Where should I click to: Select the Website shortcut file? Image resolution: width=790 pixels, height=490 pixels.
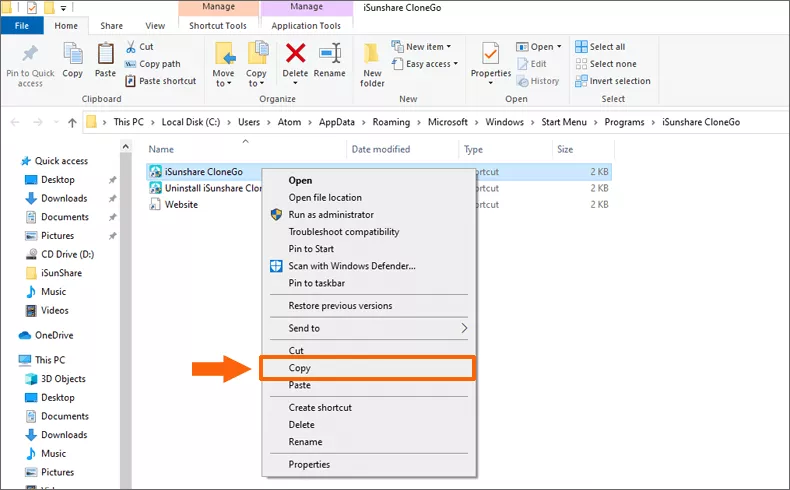[x=181, y=204]
